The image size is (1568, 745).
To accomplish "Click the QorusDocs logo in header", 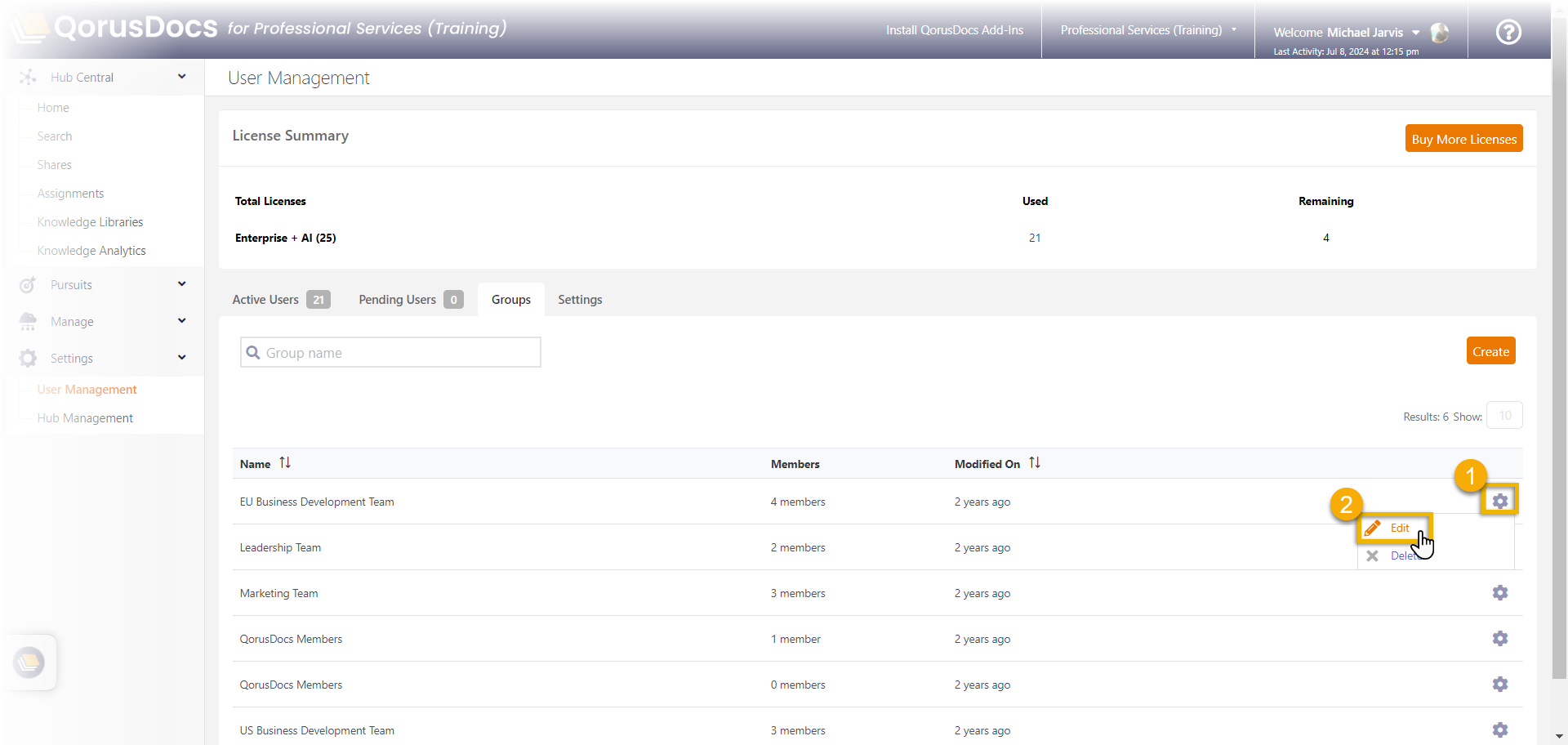I will [116, 28].
